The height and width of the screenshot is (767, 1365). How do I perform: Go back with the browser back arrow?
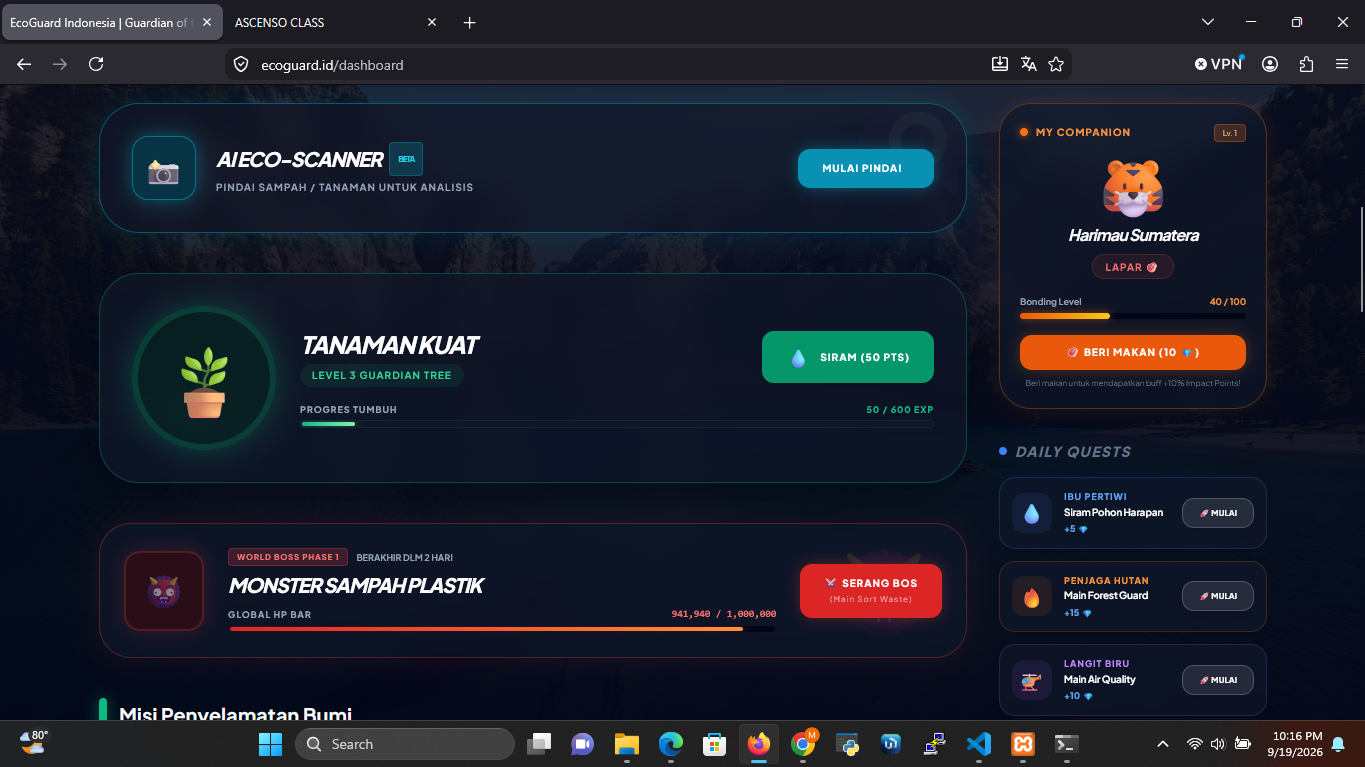[24, 64]
